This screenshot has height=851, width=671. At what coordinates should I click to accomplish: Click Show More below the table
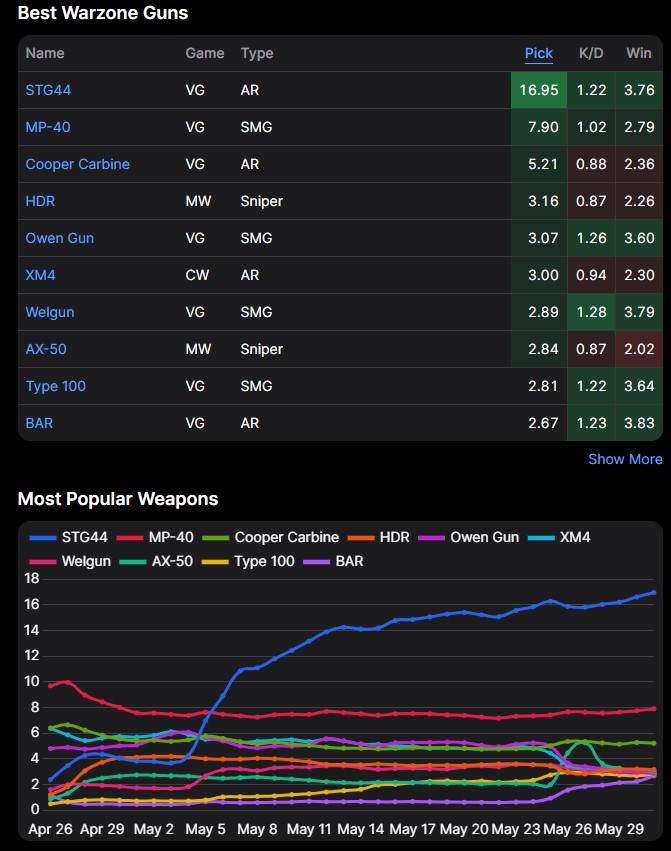(x=625, y=459)
